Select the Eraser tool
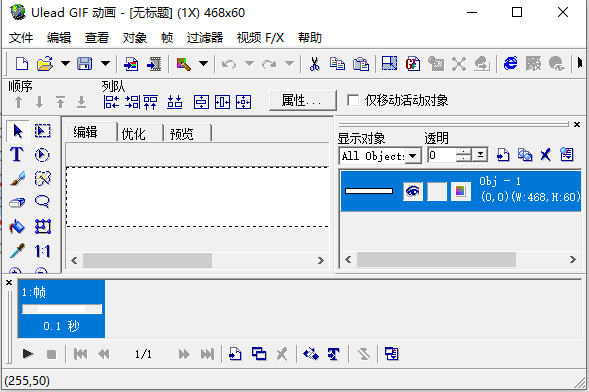The width and height of the screenshot is (589, 392). click(x=17, y=202)
